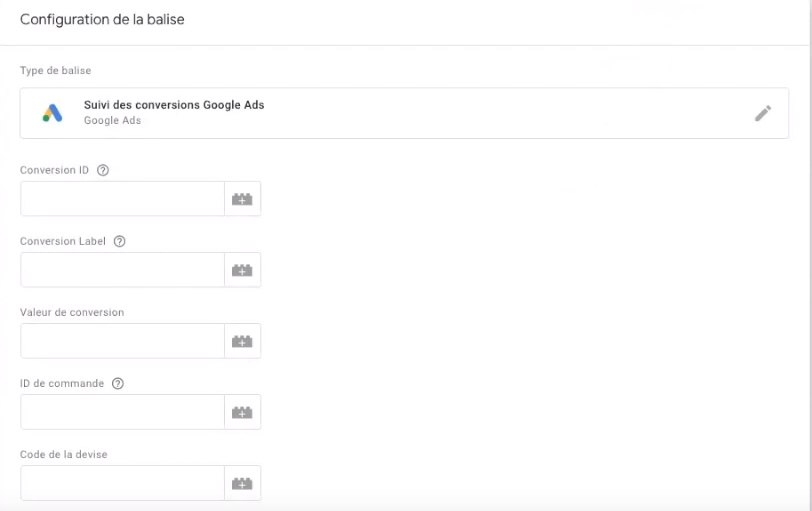
Task: Focus the Conversion Label input field
Action: pyautogui.click(x=122, y=270)
